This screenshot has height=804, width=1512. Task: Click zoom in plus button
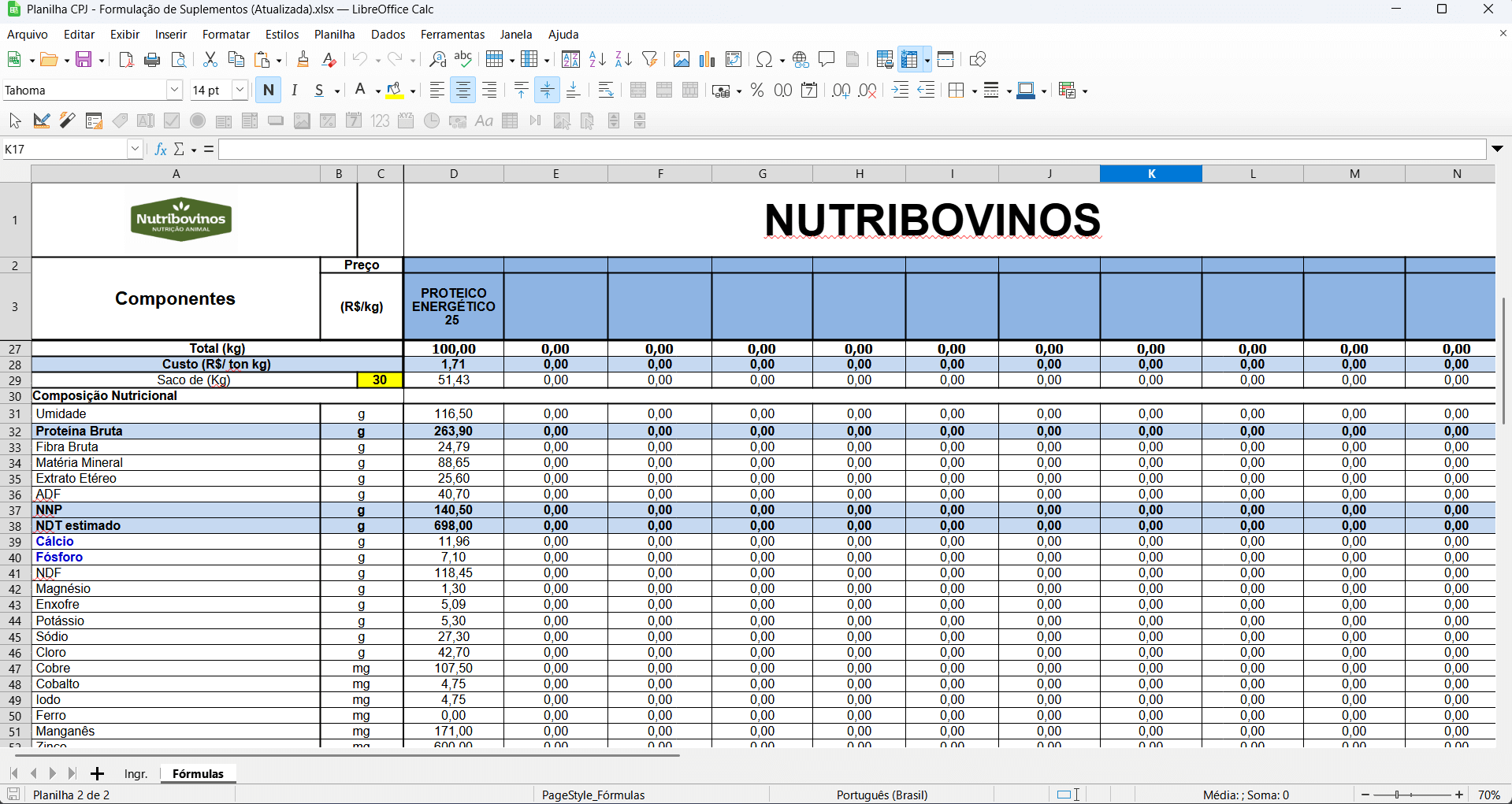point(1459,795)
